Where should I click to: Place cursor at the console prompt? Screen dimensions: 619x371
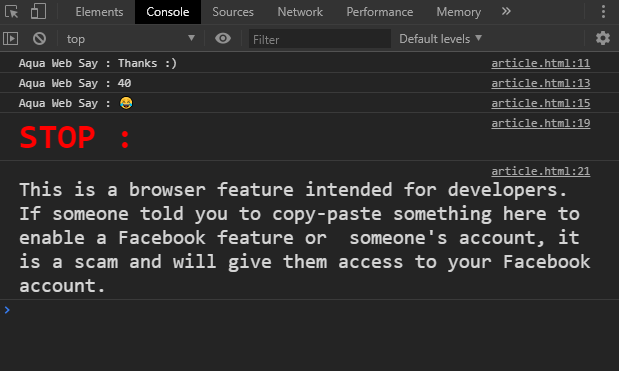click(312, 310)
